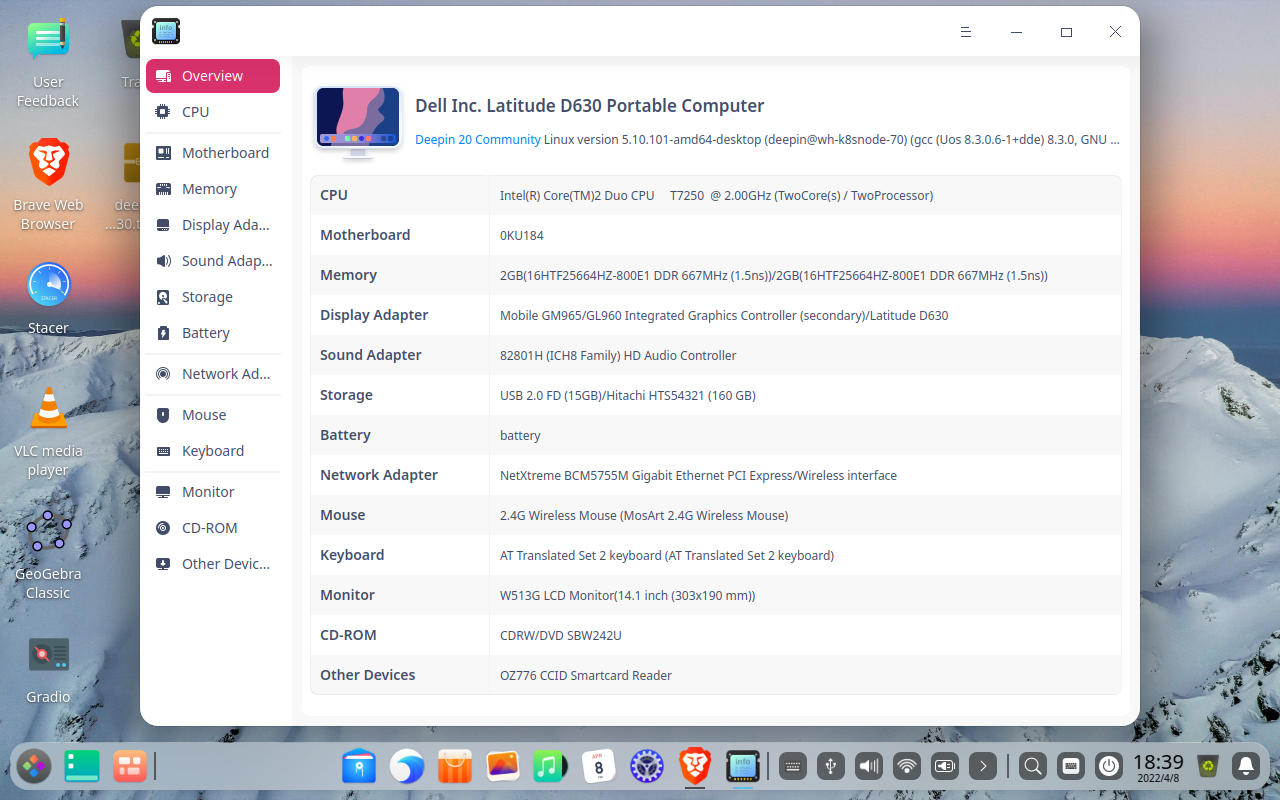
Task: Open the Launcher from the dock
Action: 33,767
